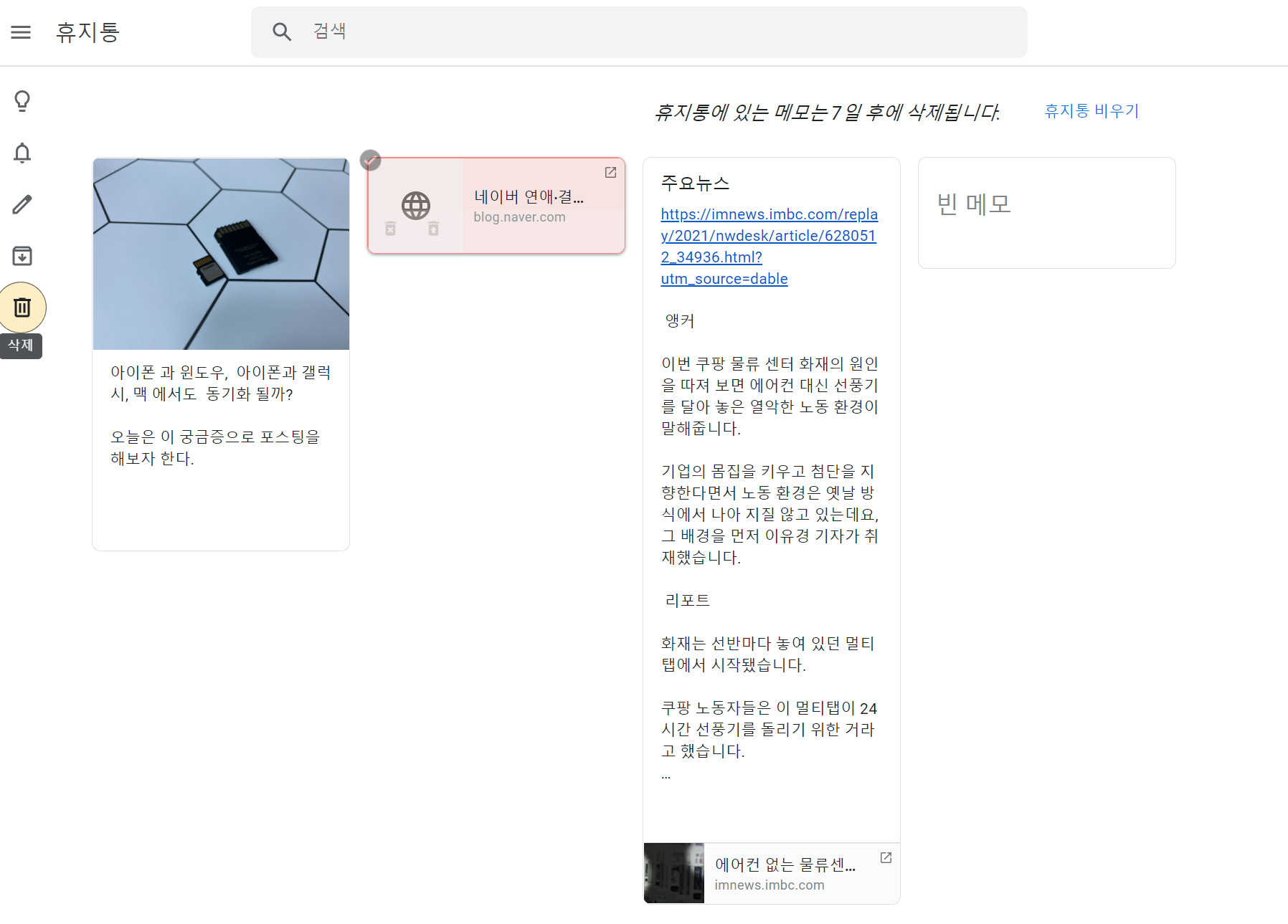Click the 휴지통 page title
This screenshot has width=1288, height=924.
click(87, 32)
